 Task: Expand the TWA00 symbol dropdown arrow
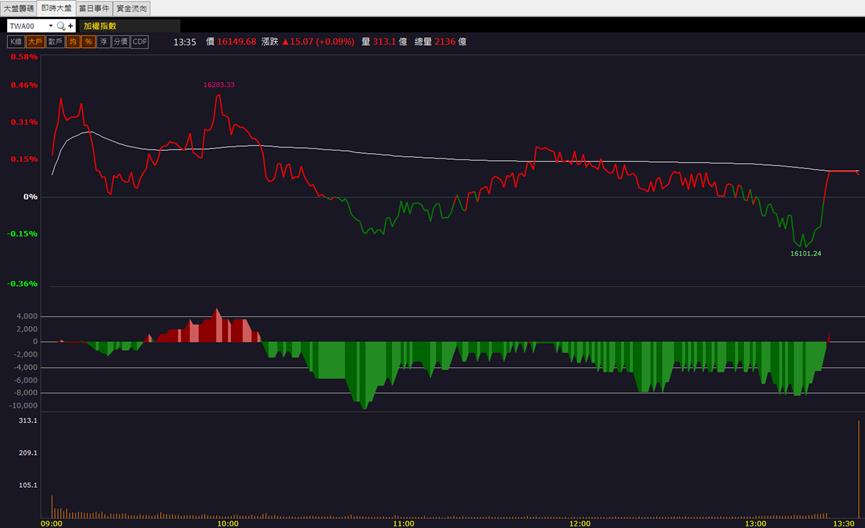(51, 26)
